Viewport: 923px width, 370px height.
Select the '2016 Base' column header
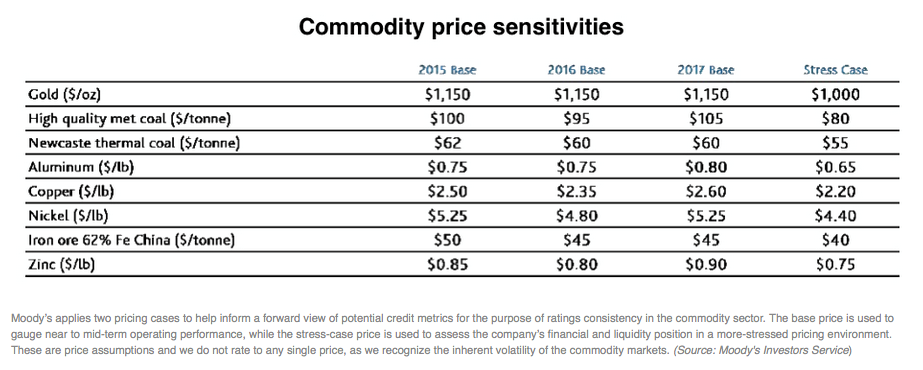pos(576,70)
